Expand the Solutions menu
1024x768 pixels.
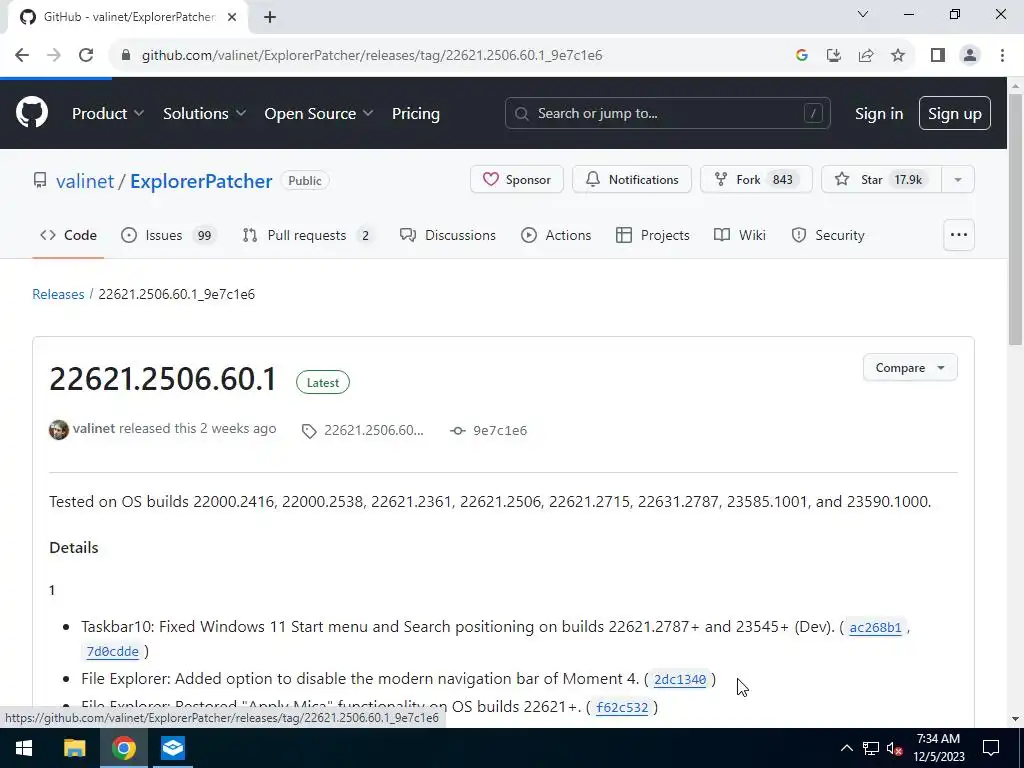click(x=204, y=113)
